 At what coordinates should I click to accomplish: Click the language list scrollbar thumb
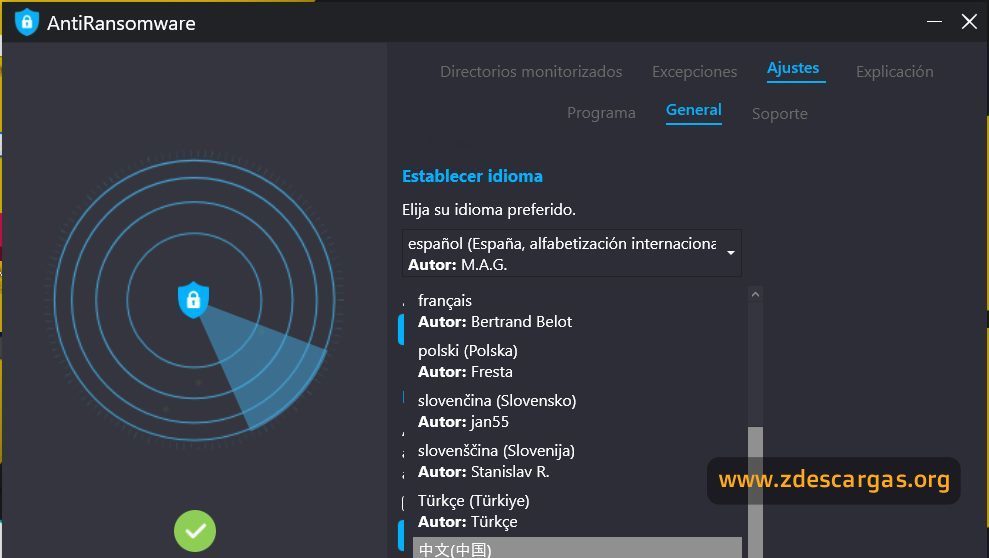pyautogui.click(x=755, y=492)
